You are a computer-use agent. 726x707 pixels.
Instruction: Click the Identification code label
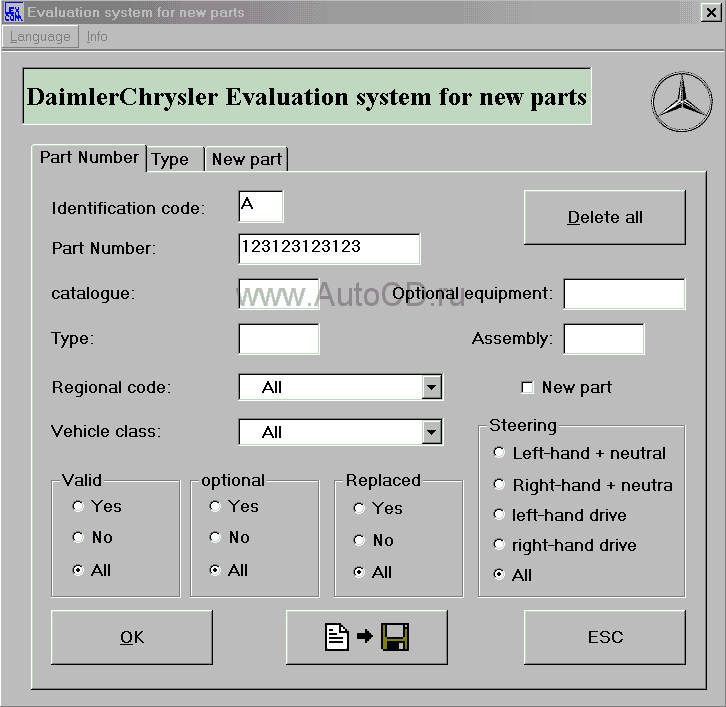coord(128,208)
